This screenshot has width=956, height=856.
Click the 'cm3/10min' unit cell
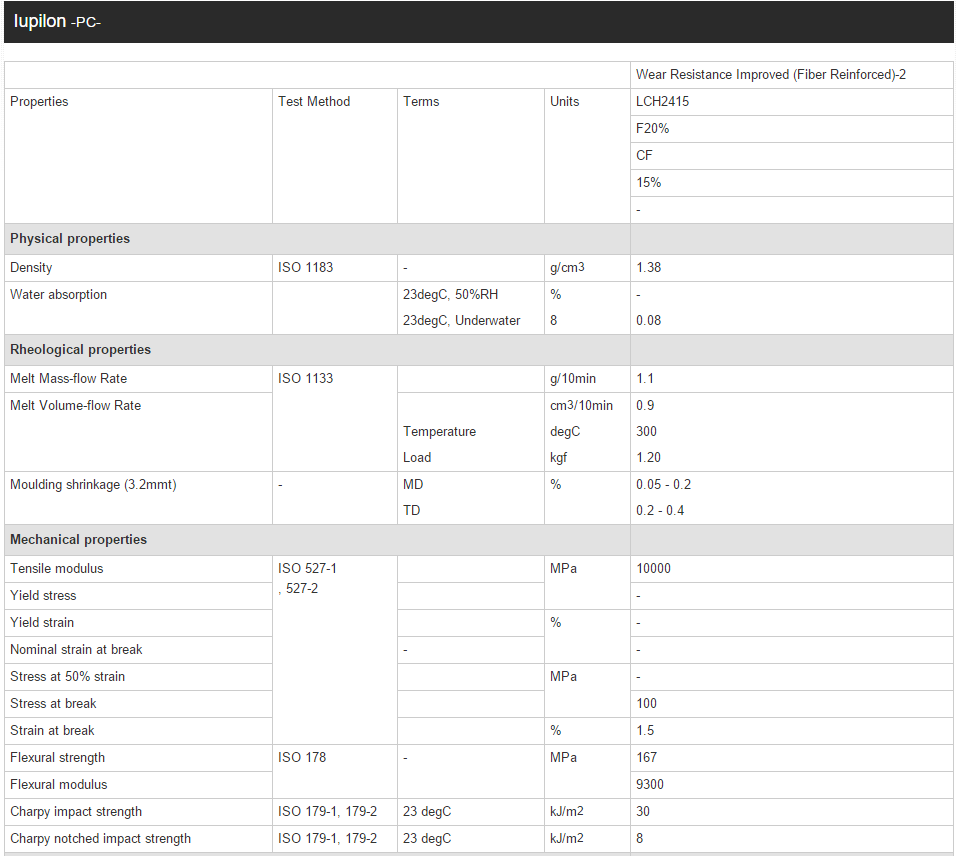click(x=581, y=405)
